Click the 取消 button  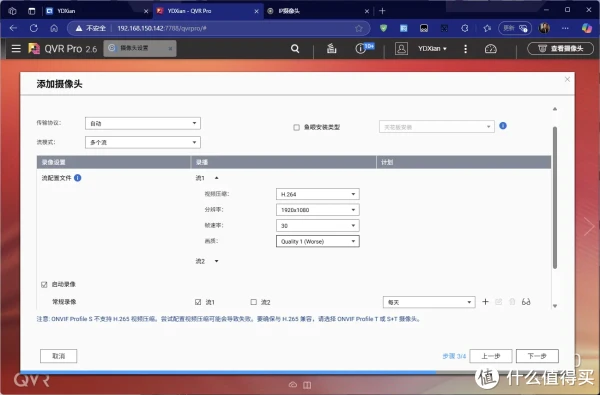click(59, 356)
